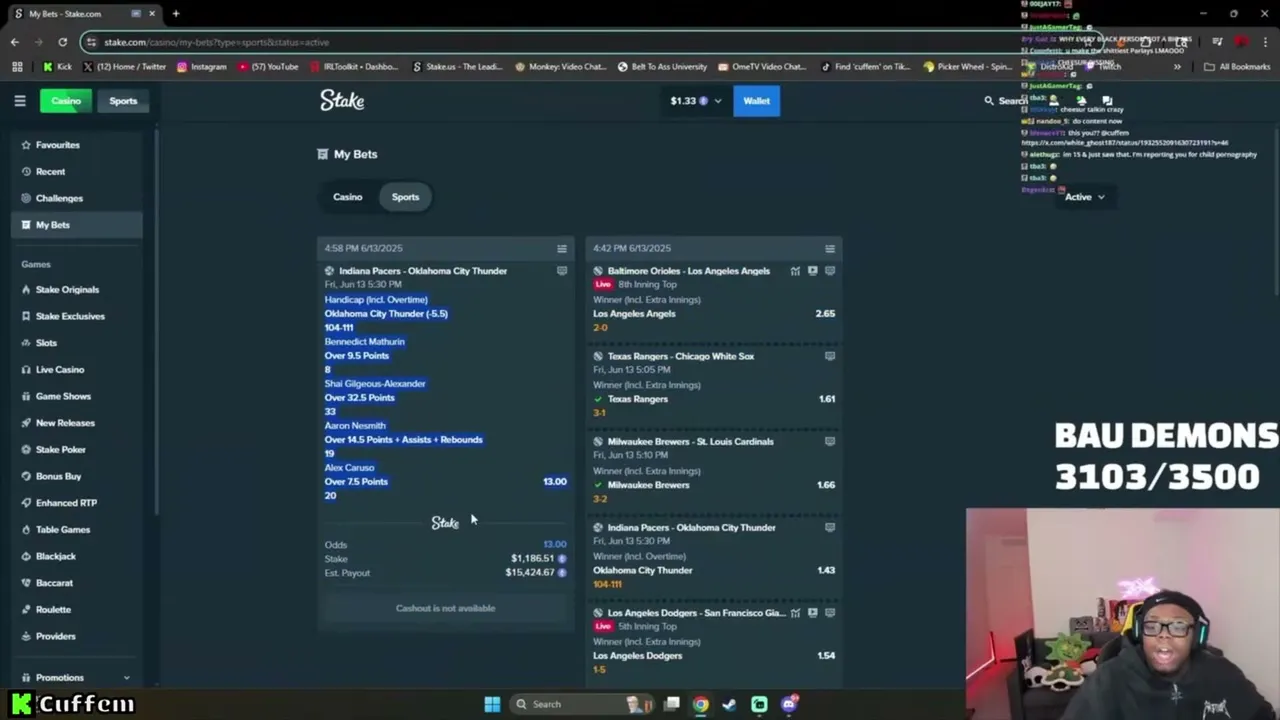Viewport: 1280px width, 720px height.
Task: Open the Roulette category
Action: click(77, 609)
